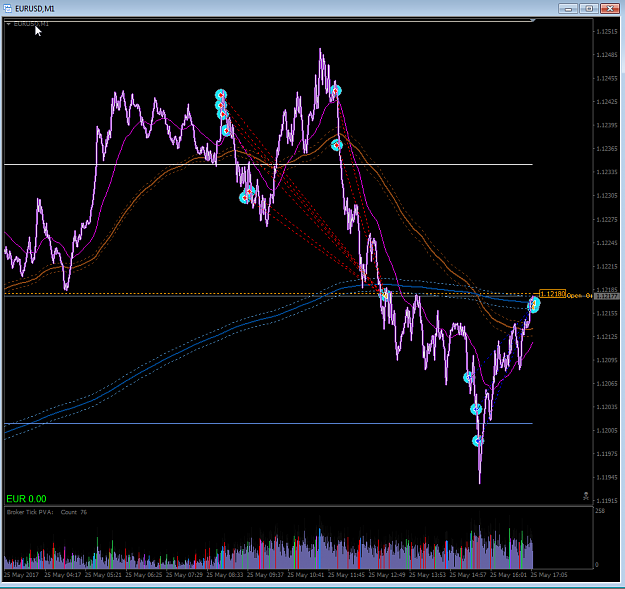
Task: Select the buy marker near 1.12035
Action: click(x=476, y=409)
